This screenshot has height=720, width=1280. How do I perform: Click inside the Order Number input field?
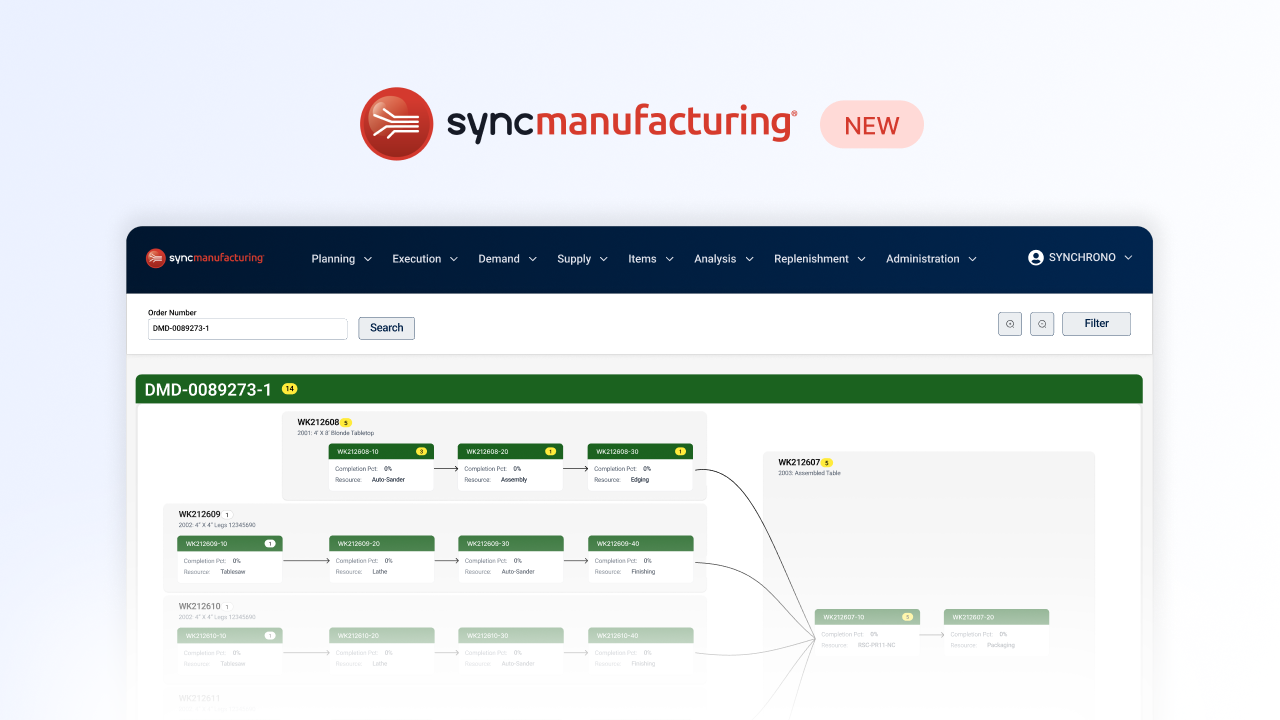(x=247, y=328)
